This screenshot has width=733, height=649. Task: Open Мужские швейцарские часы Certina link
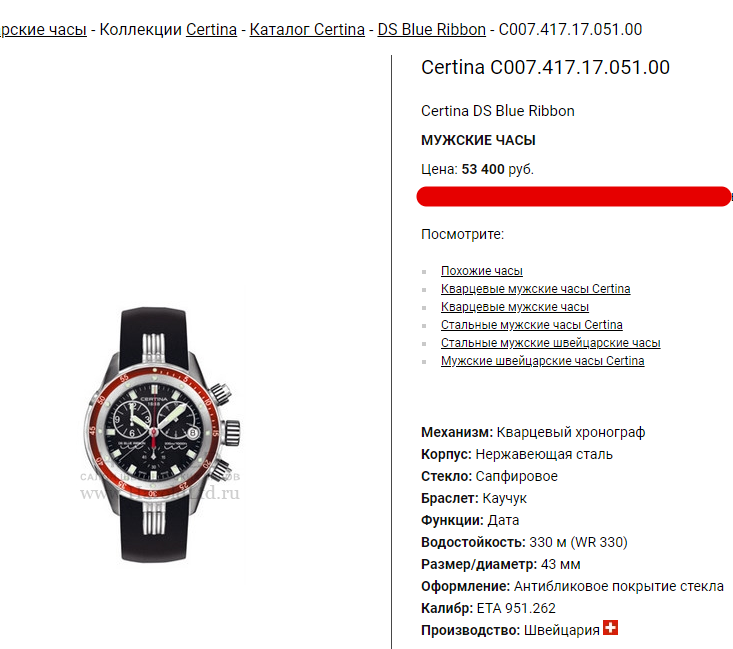542,361
